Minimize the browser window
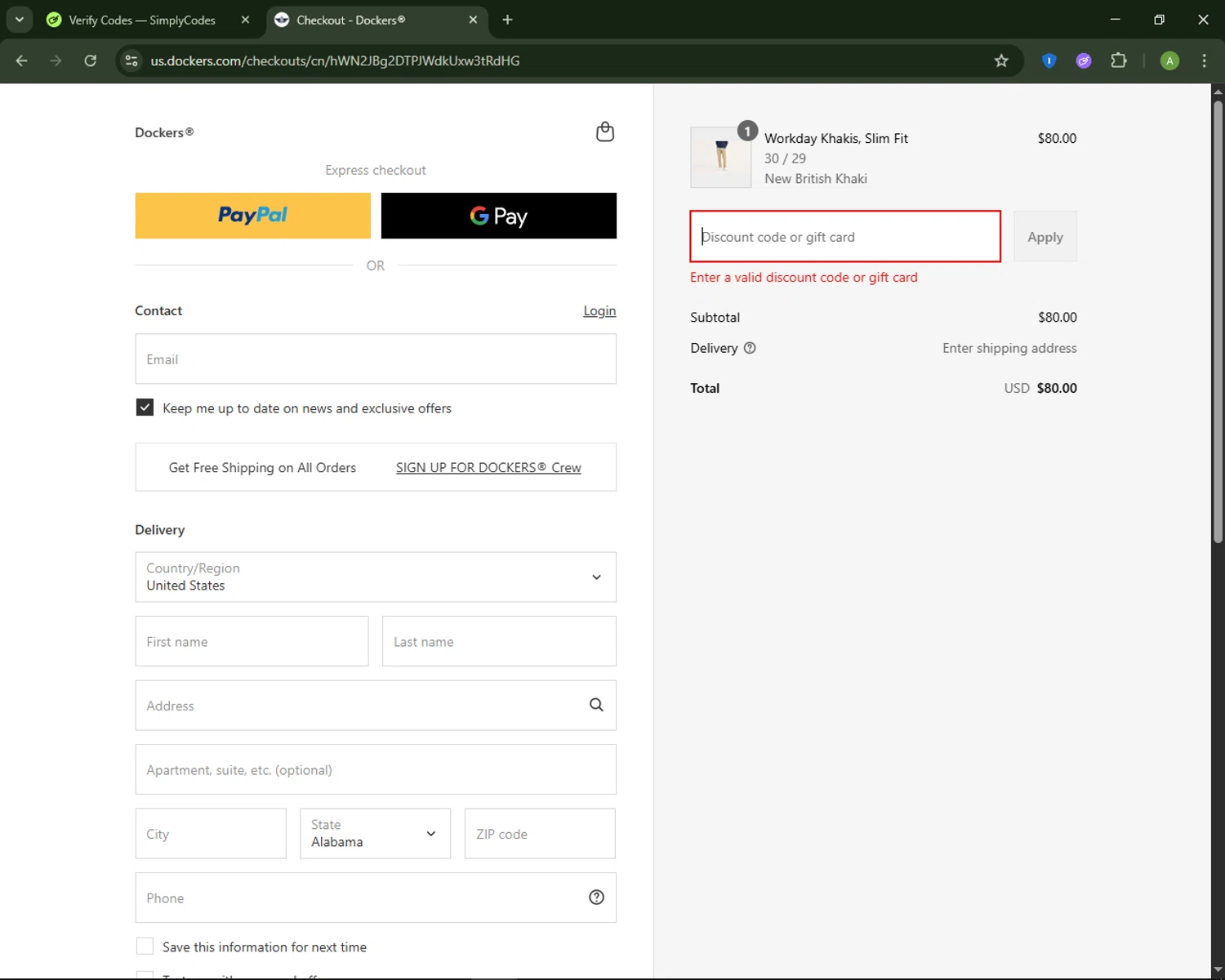Viewport: 1225px width, 980px height. pyautogui.click(x=1116, y=20)
